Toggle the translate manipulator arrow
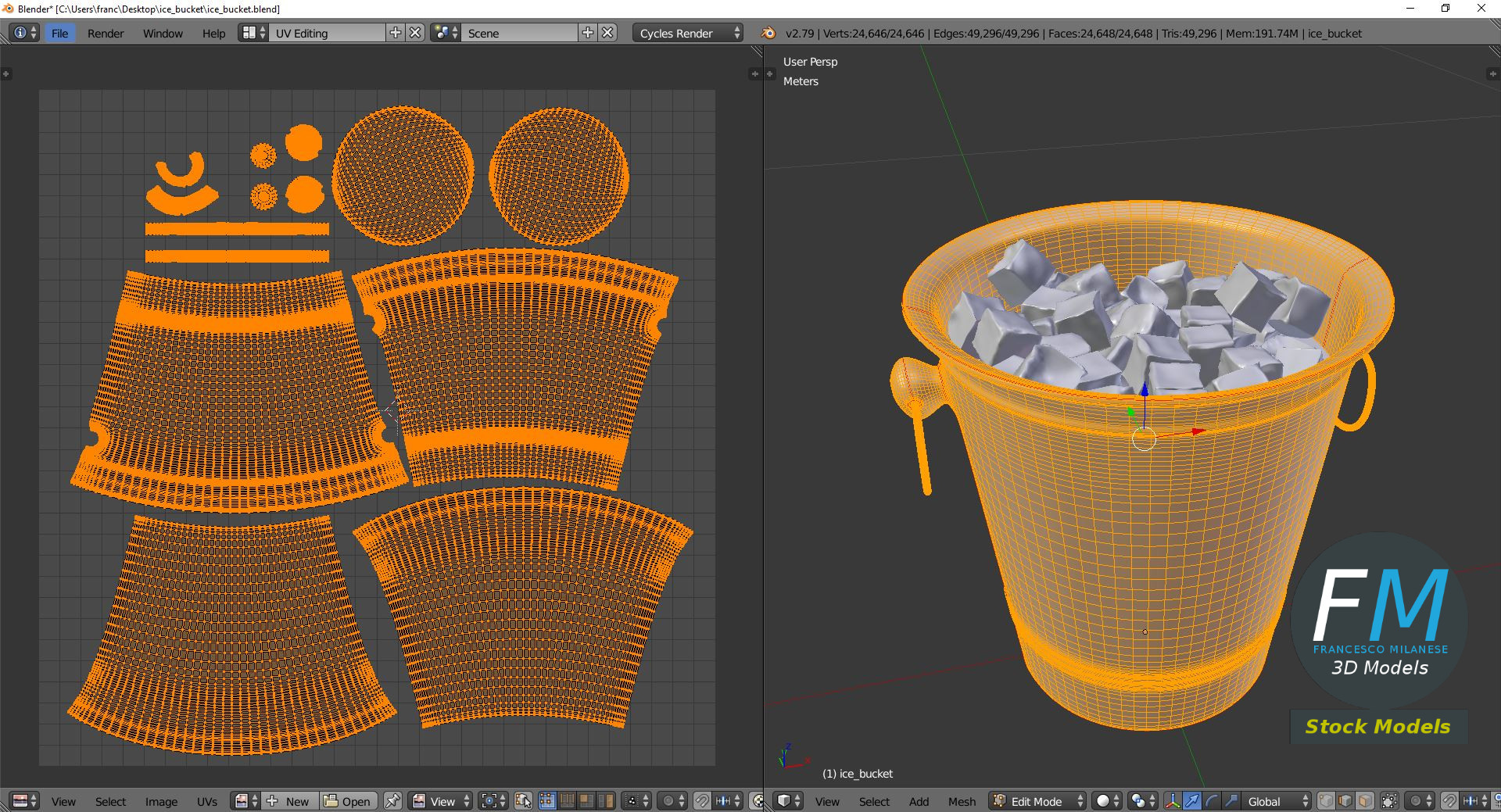This screenshot has height=812, width=1501. point(1191,801)
